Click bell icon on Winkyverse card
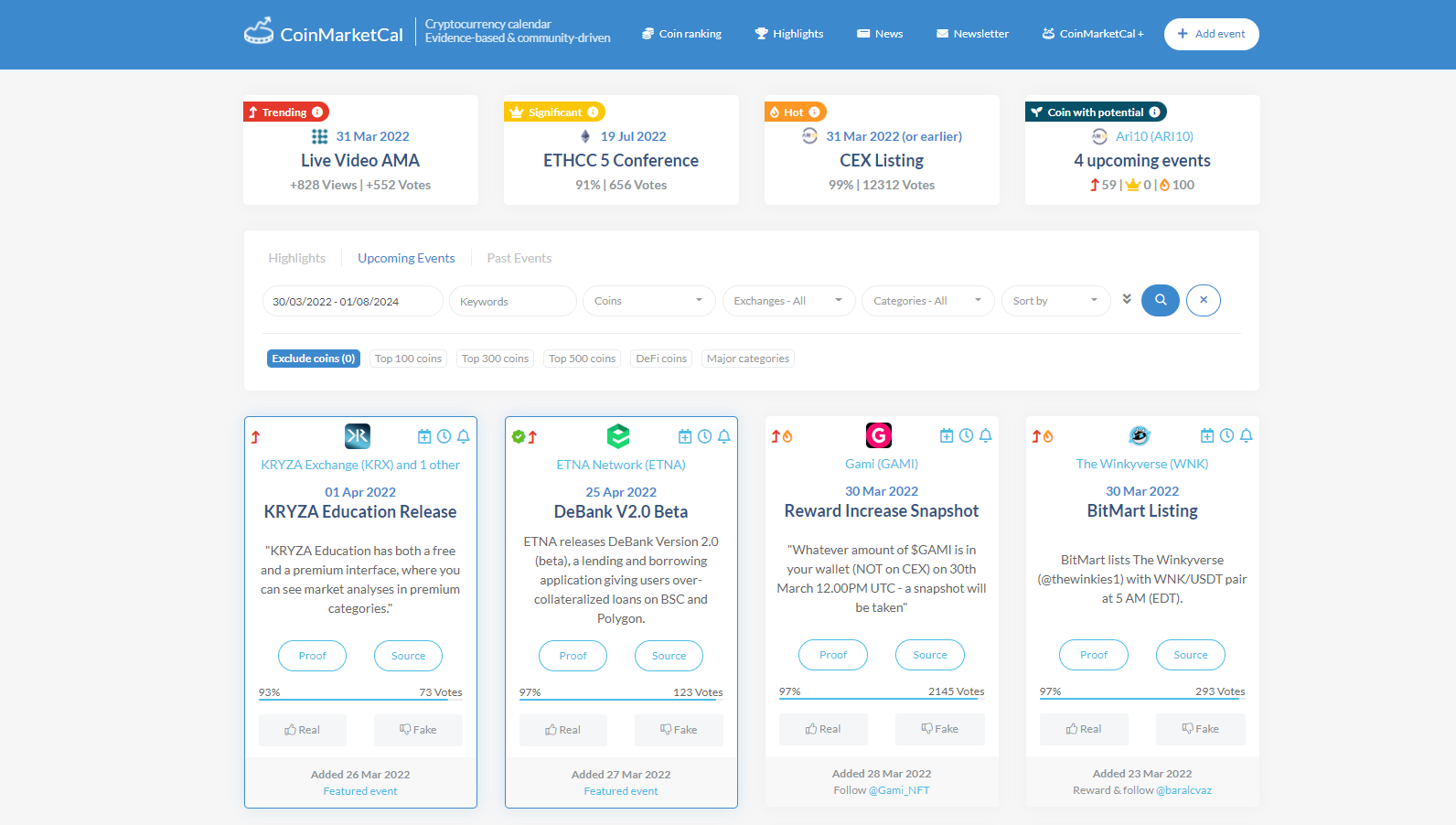Viewport: 1456px width, 825px height. click(1247, 435)
